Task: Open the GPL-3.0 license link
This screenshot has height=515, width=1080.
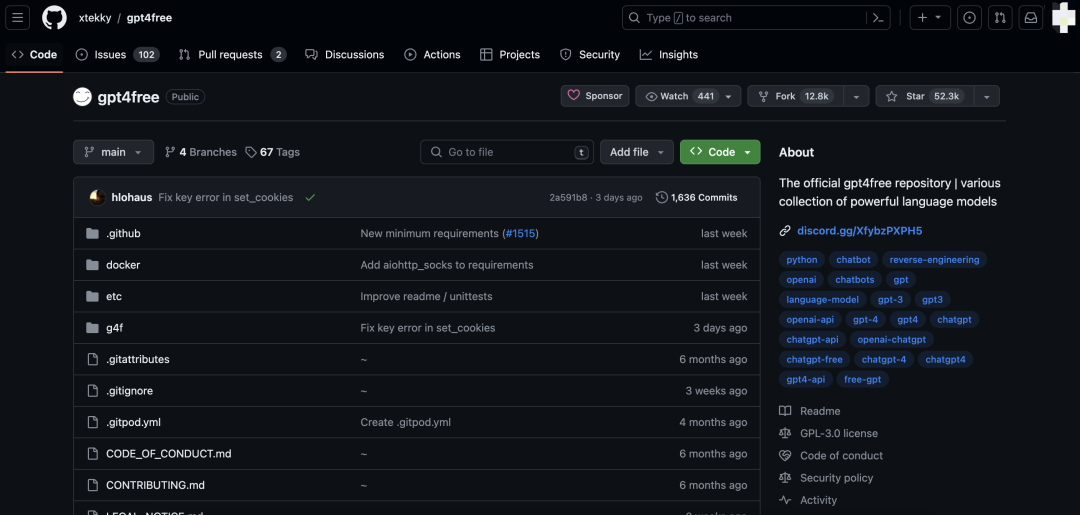Action: pyautogui.click(x=839, y=433)
